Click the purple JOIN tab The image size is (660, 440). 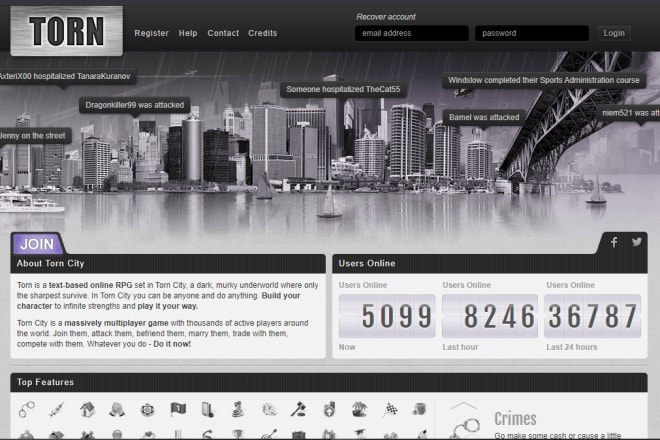click(37, 244)
